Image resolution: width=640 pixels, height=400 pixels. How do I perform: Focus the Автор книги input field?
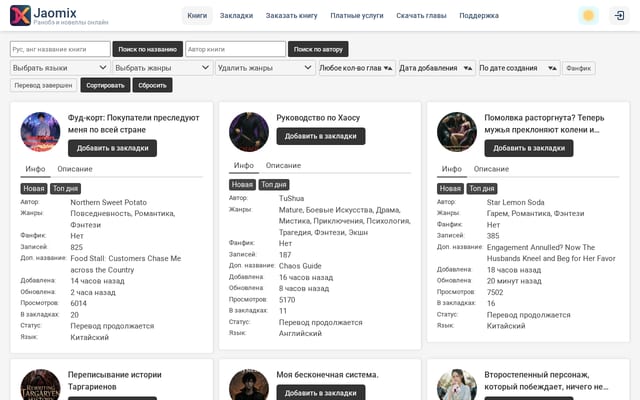tap(236, 49)
